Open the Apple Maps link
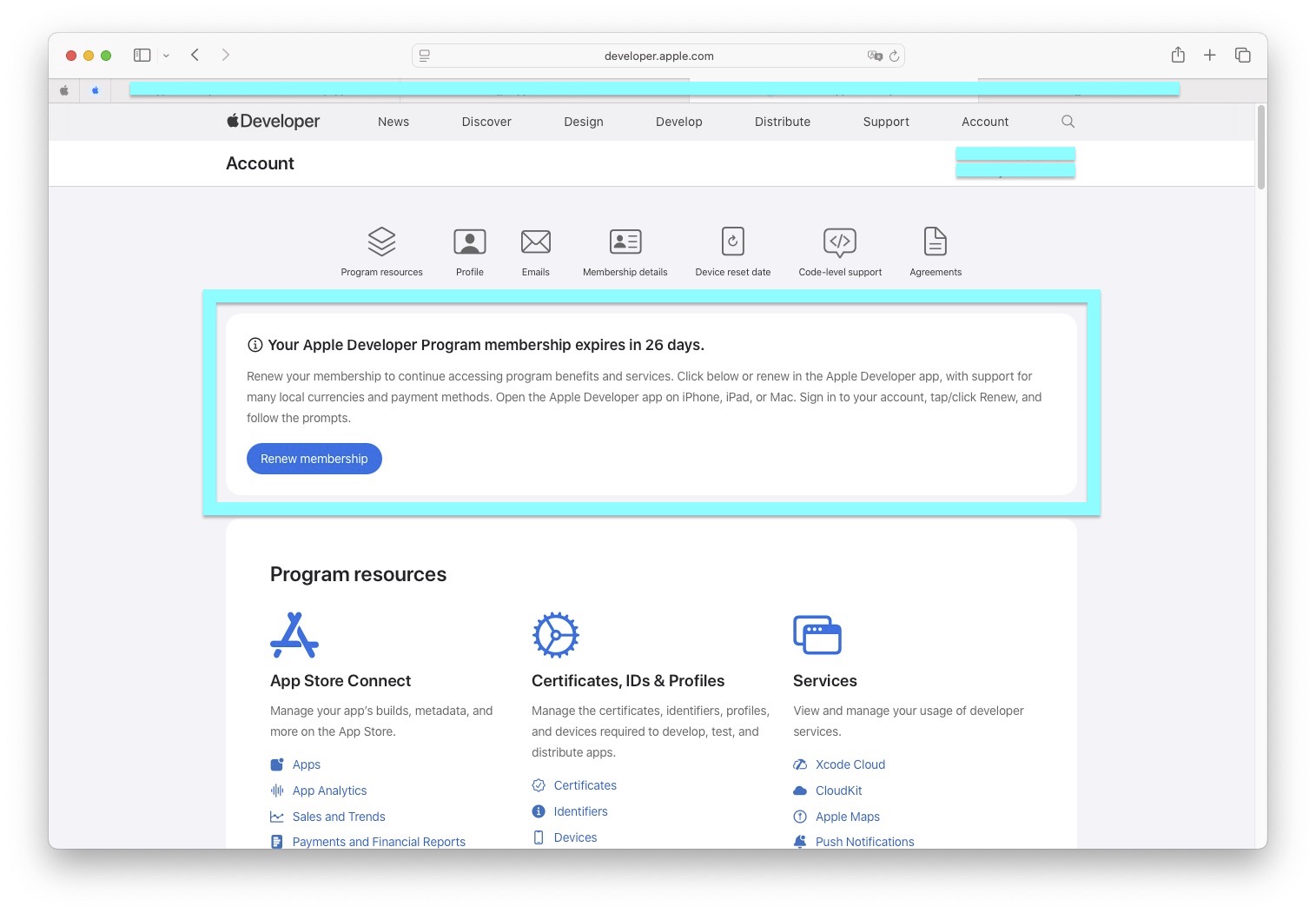 click(x=848, y=817)
